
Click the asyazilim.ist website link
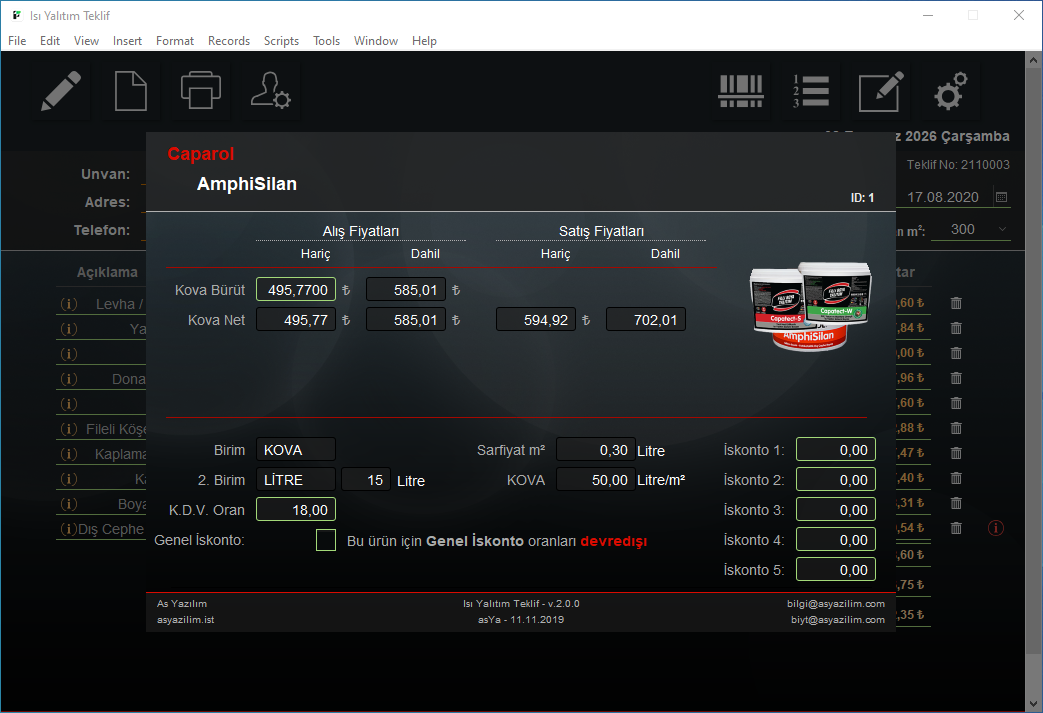click(x=186, y=619)
